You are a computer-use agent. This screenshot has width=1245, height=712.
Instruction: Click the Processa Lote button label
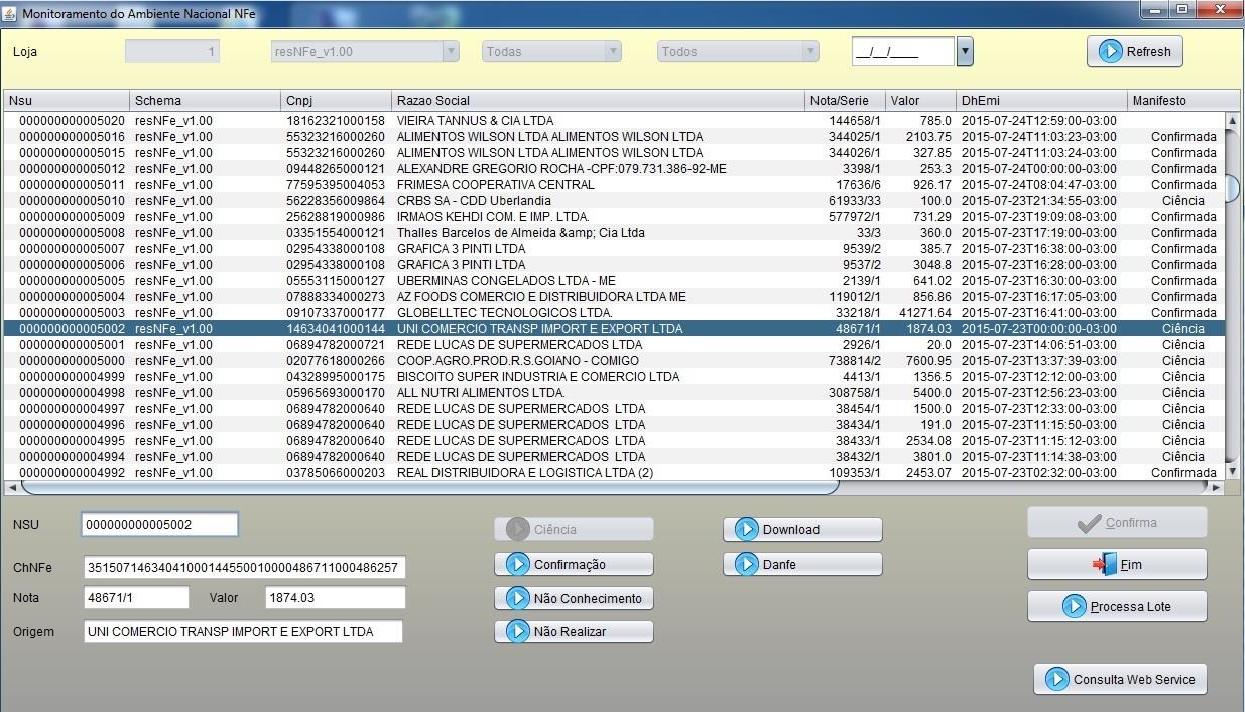(1130, 606)
